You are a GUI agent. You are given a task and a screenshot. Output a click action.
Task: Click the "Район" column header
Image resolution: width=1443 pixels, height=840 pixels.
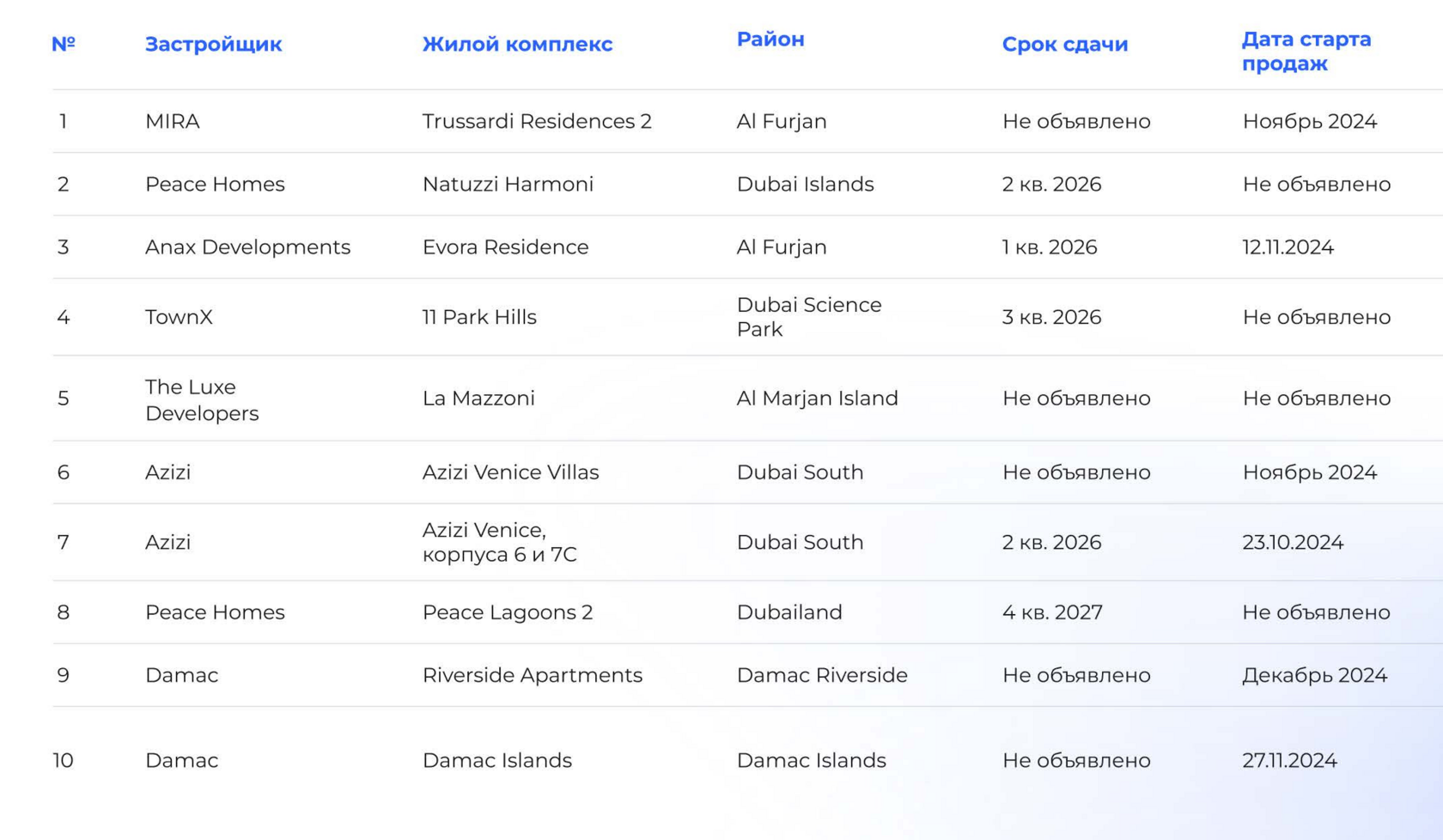pyautogui.click(x=770, y=40)
